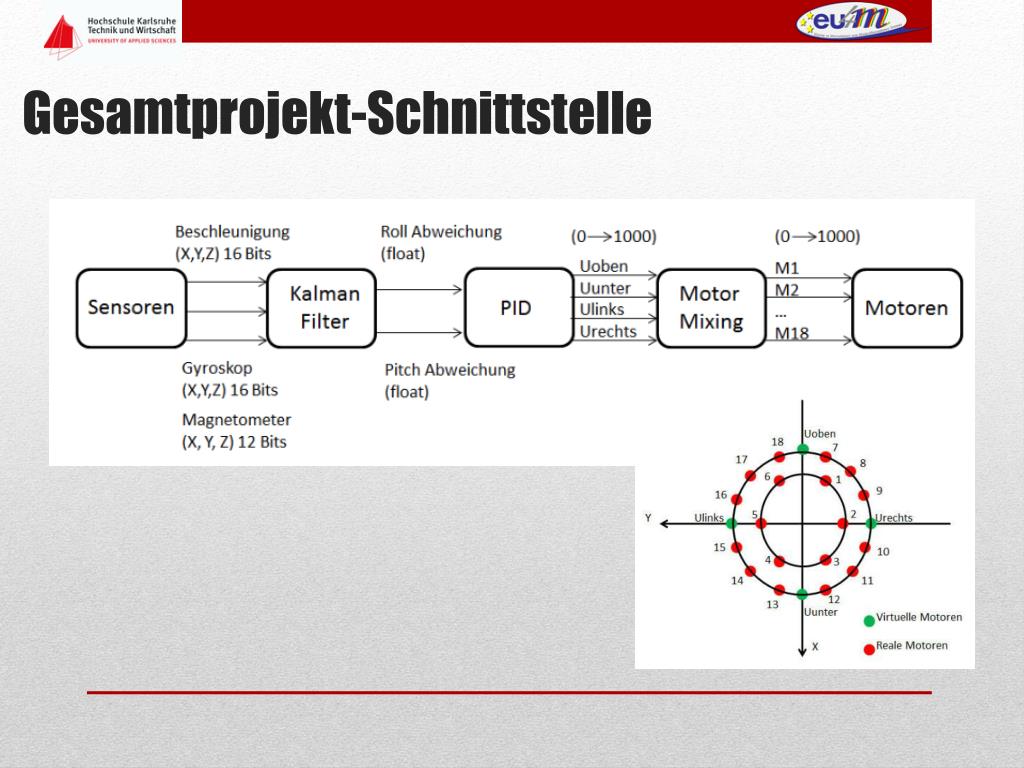Click the (X, Y, Z) 12 Bits text
1024x768 pixels.
(x=234, y=442)
